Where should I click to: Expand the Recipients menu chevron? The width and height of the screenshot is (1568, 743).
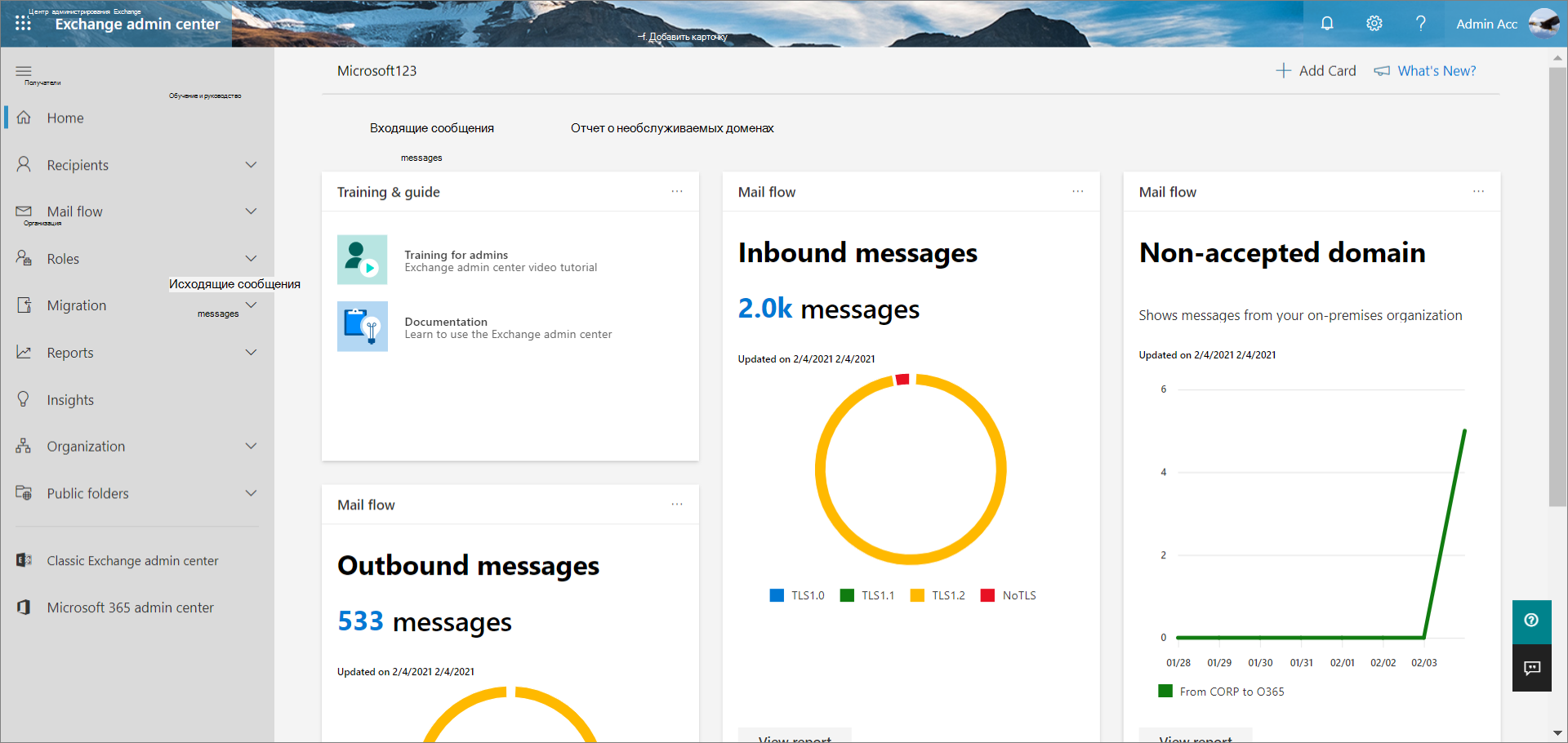tap(252, 164)
